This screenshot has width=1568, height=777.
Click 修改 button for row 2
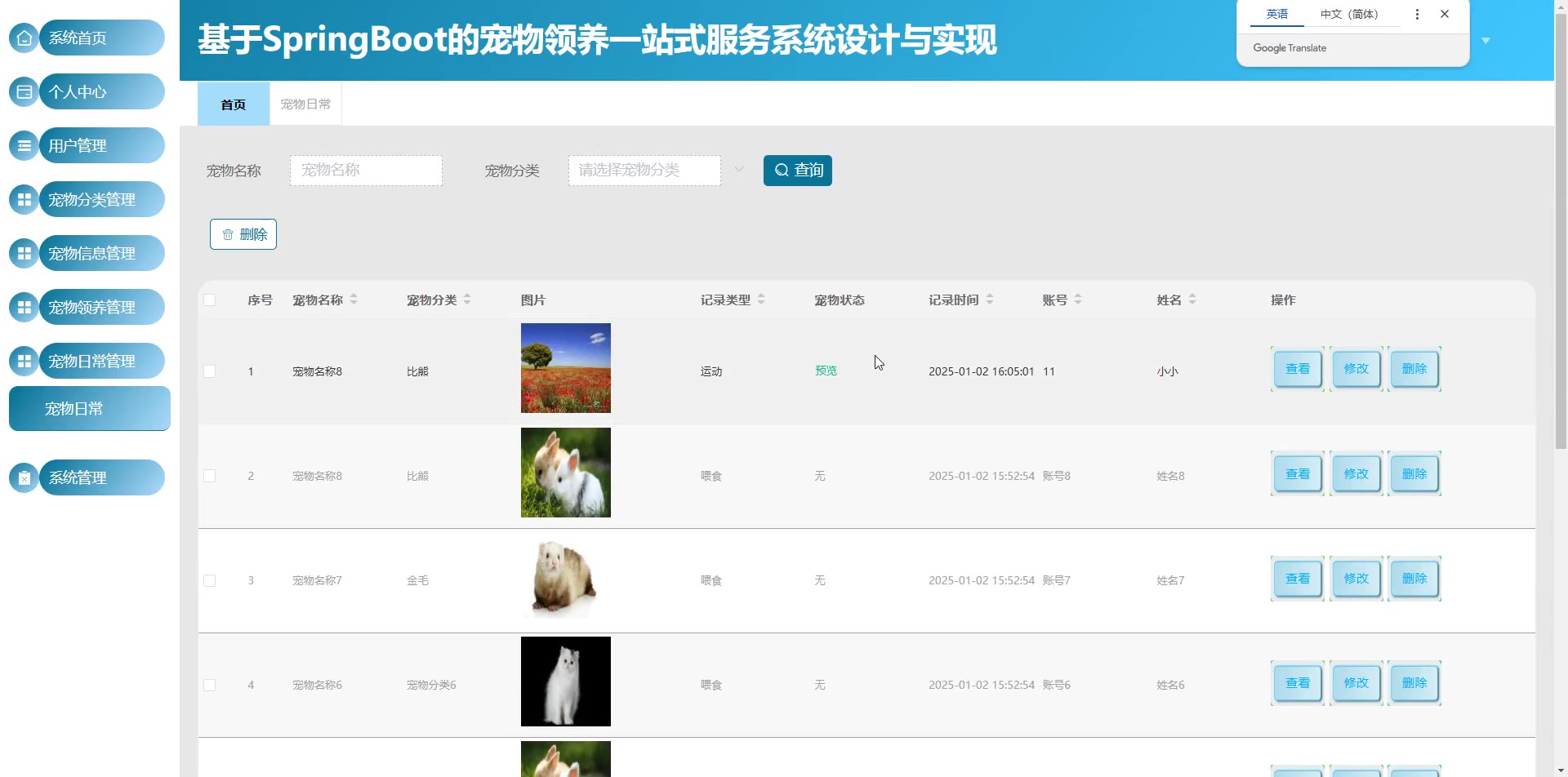point(1356,474)
